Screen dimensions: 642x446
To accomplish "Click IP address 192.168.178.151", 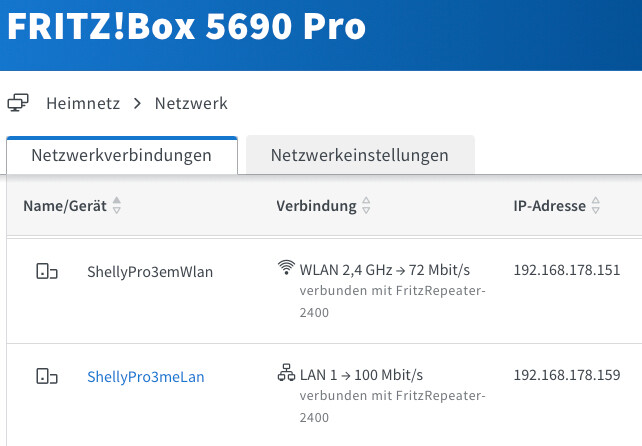I will [x=567, y=269].
